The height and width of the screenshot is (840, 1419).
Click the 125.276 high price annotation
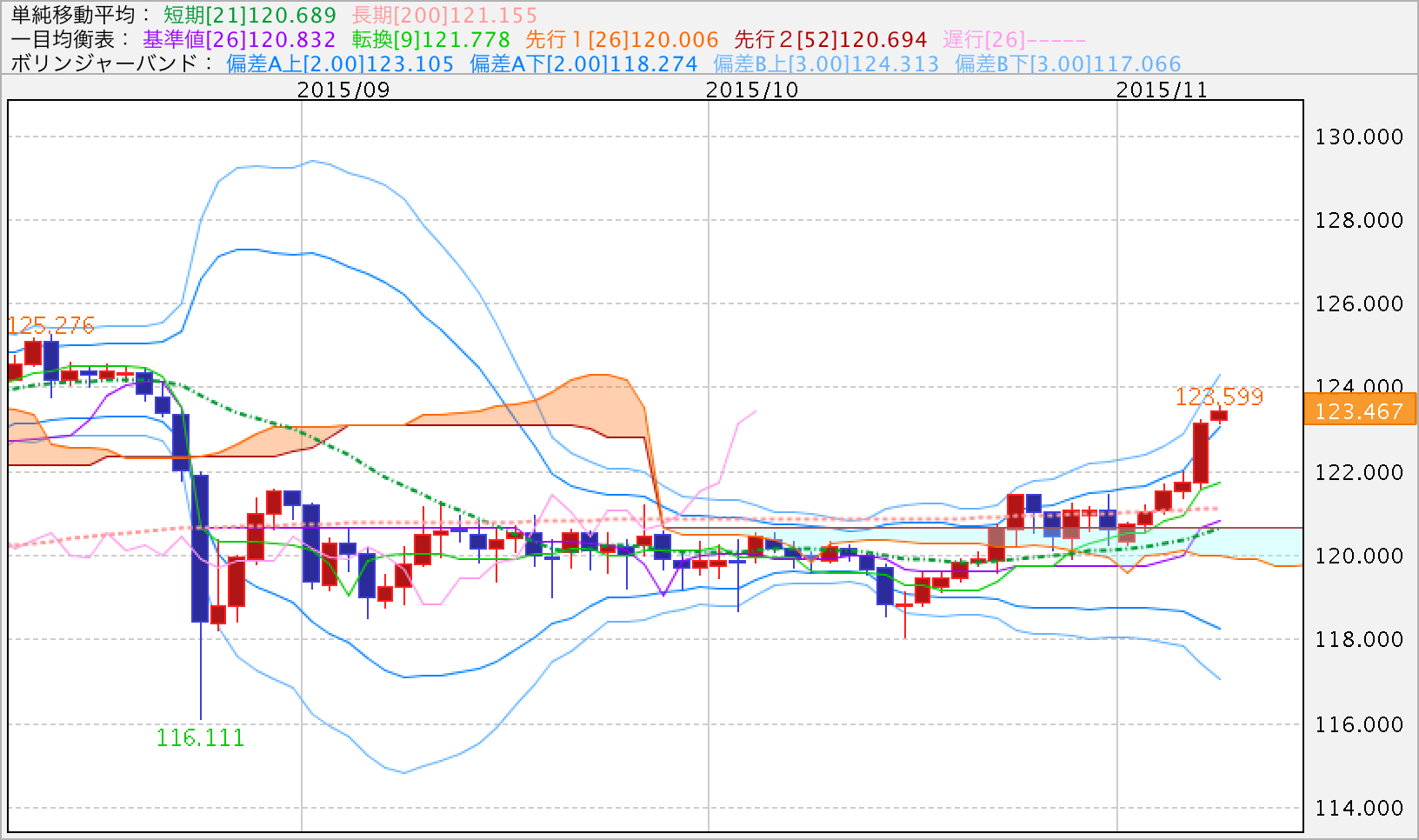(x=50, y=325)
